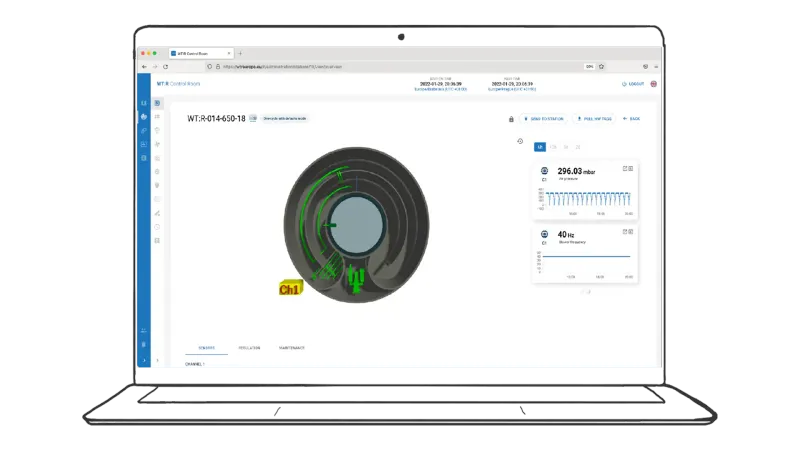Click the yellow Ch1 label on the 3D model
This screenshot has height=450, width=800.
coord(291,288)
